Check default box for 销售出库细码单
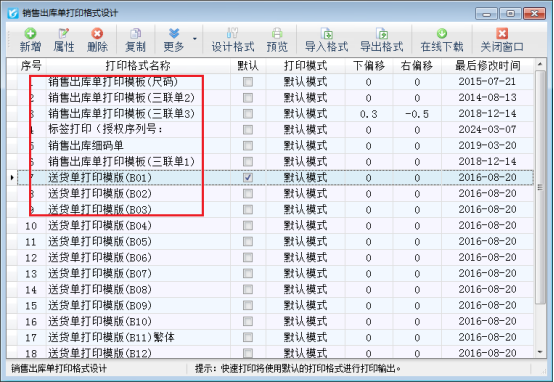The image size is (554, 382). coord(248,146)
